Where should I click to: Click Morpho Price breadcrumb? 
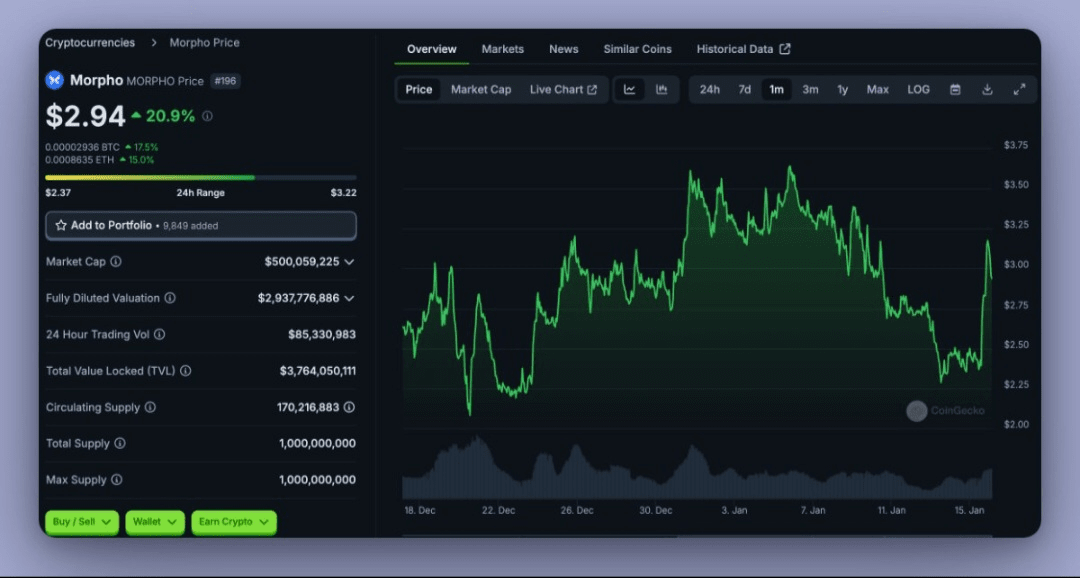[x=205, y=43]
